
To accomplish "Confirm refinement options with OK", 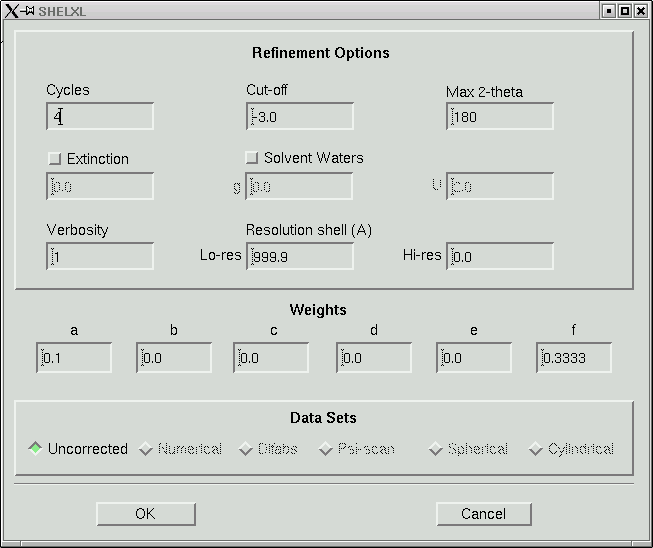I will (x=146, y=514).
